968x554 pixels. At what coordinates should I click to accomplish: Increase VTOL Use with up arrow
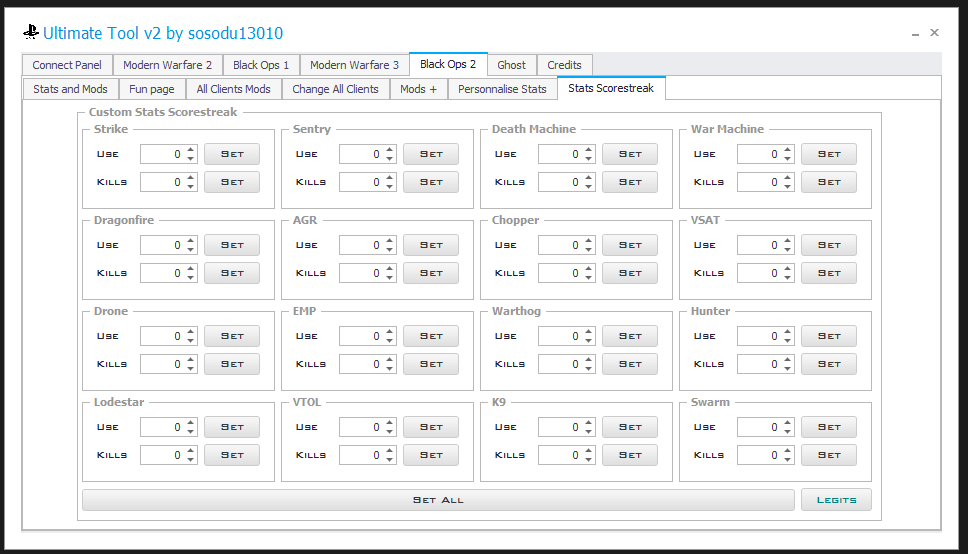point(390,422)
